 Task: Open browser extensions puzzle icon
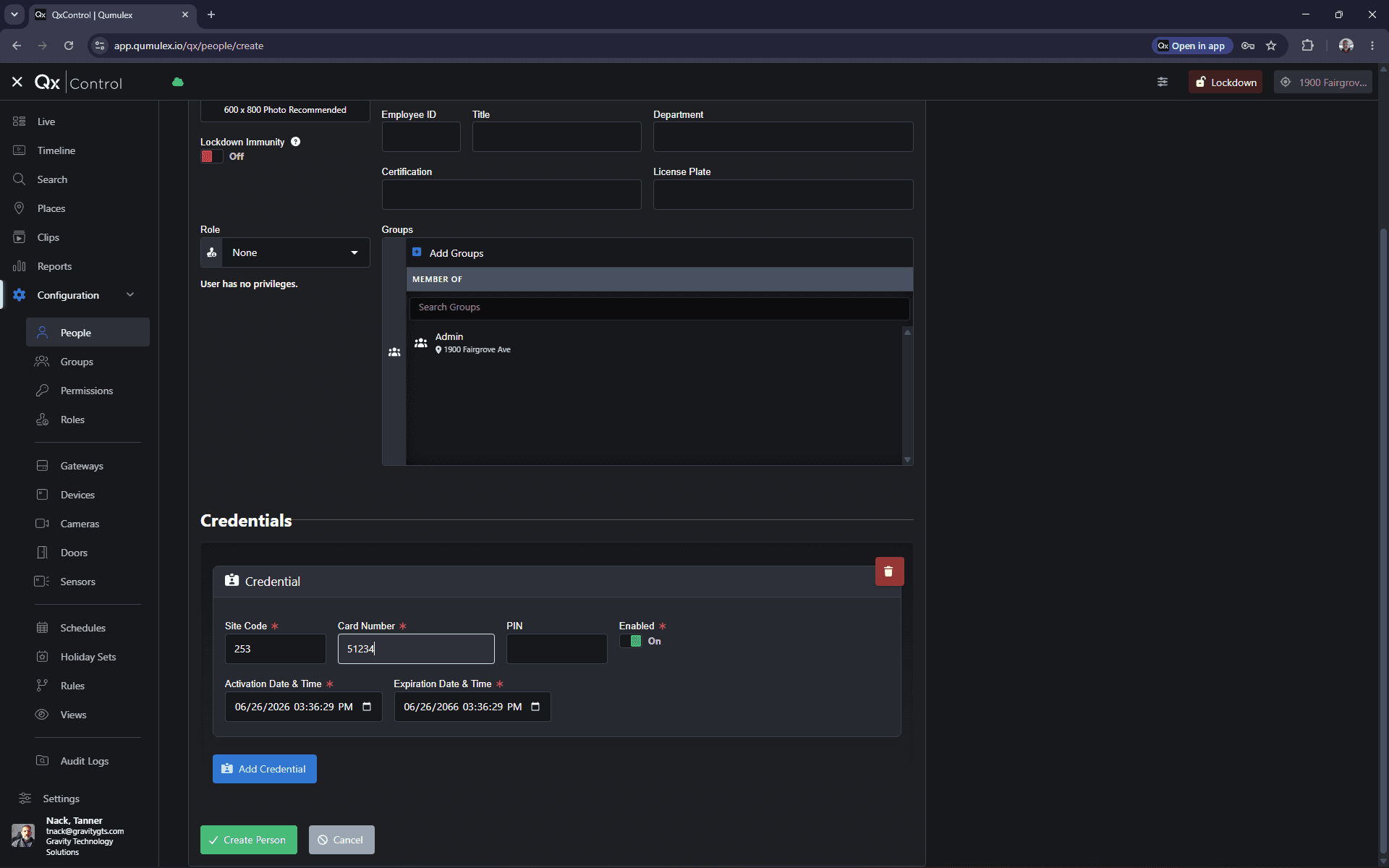click(1307, 46)
